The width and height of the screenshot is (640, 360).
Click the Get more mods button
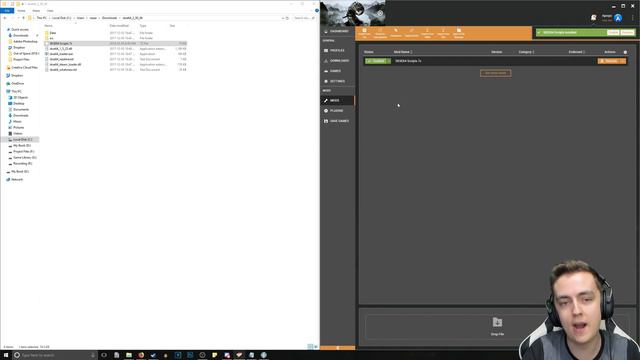tap(496, 73)
